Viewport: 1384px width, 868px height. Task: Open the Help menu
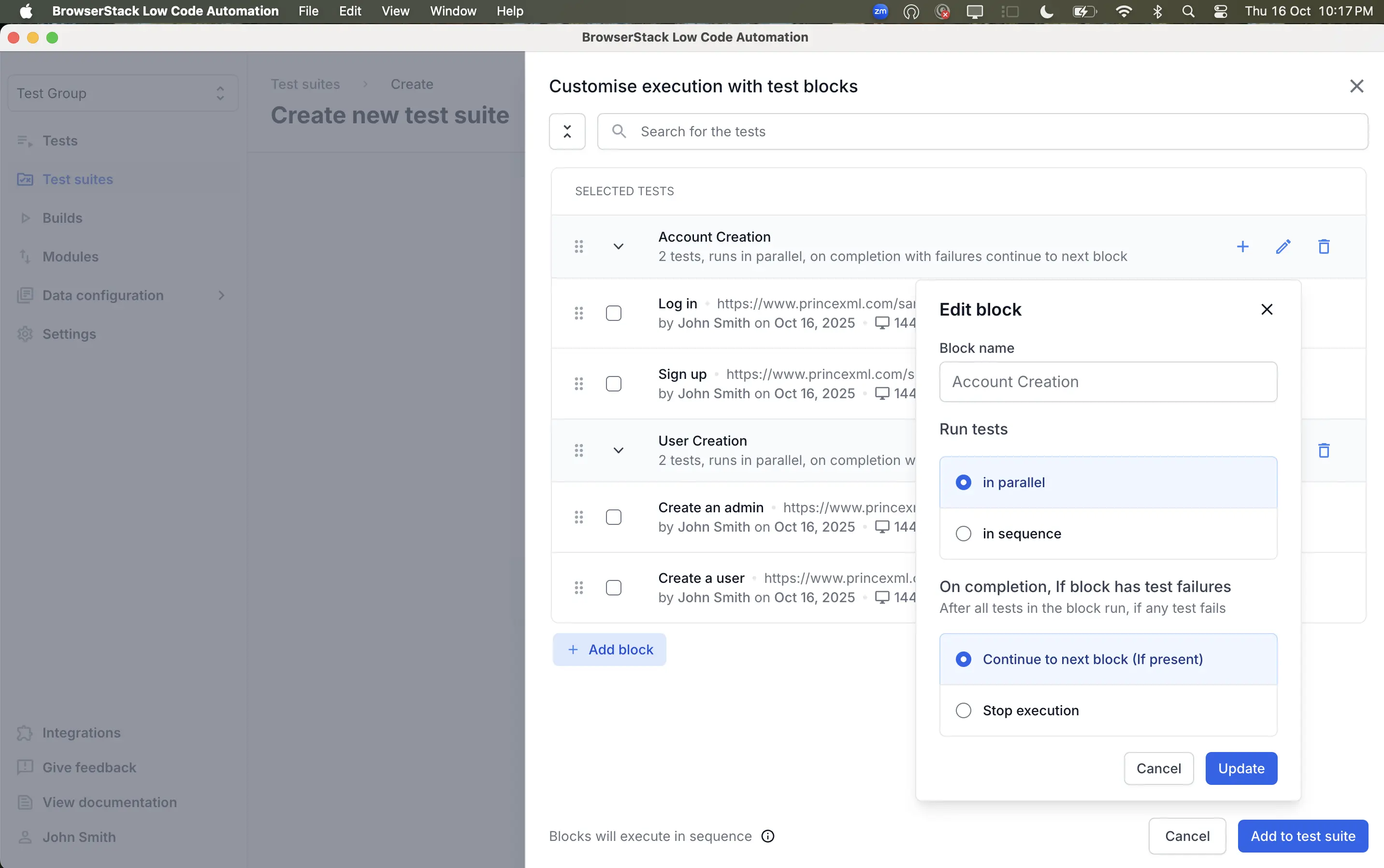(x=510, y=11)
